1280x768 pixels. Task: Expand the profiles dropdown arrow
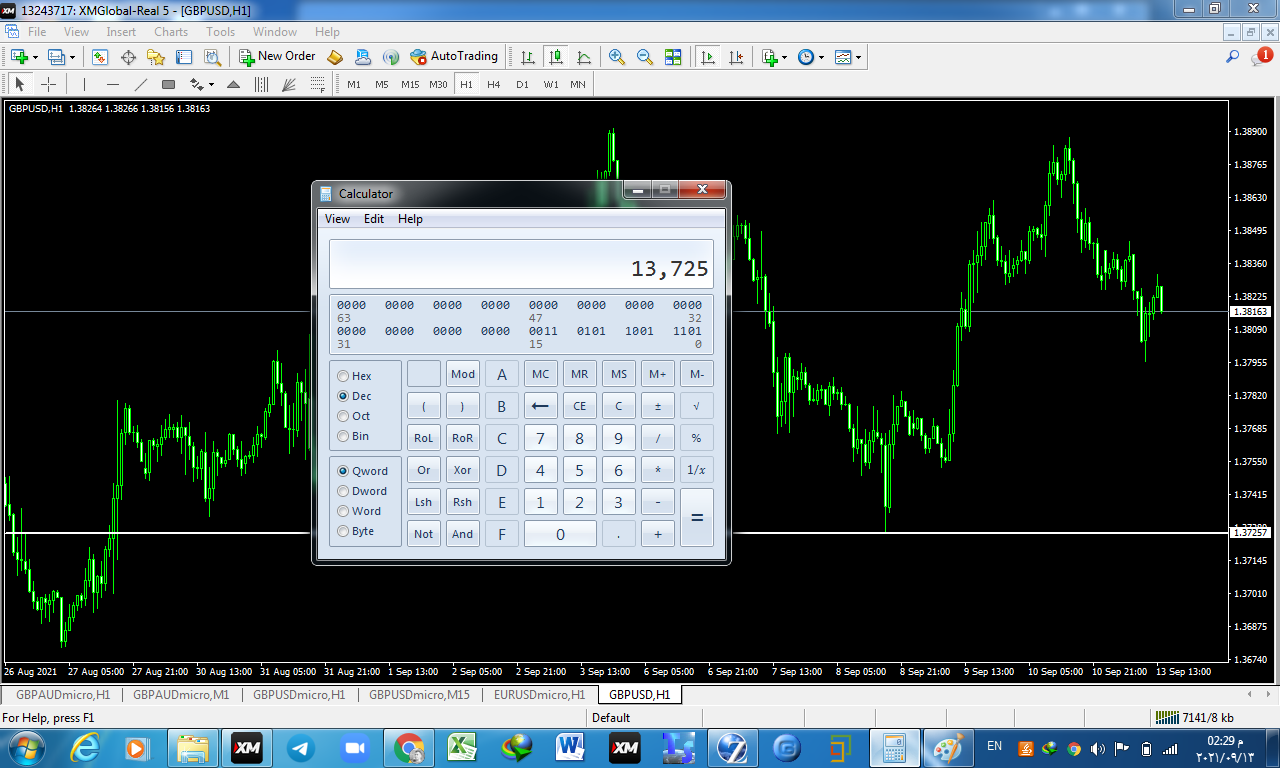[x=72, y=57]
